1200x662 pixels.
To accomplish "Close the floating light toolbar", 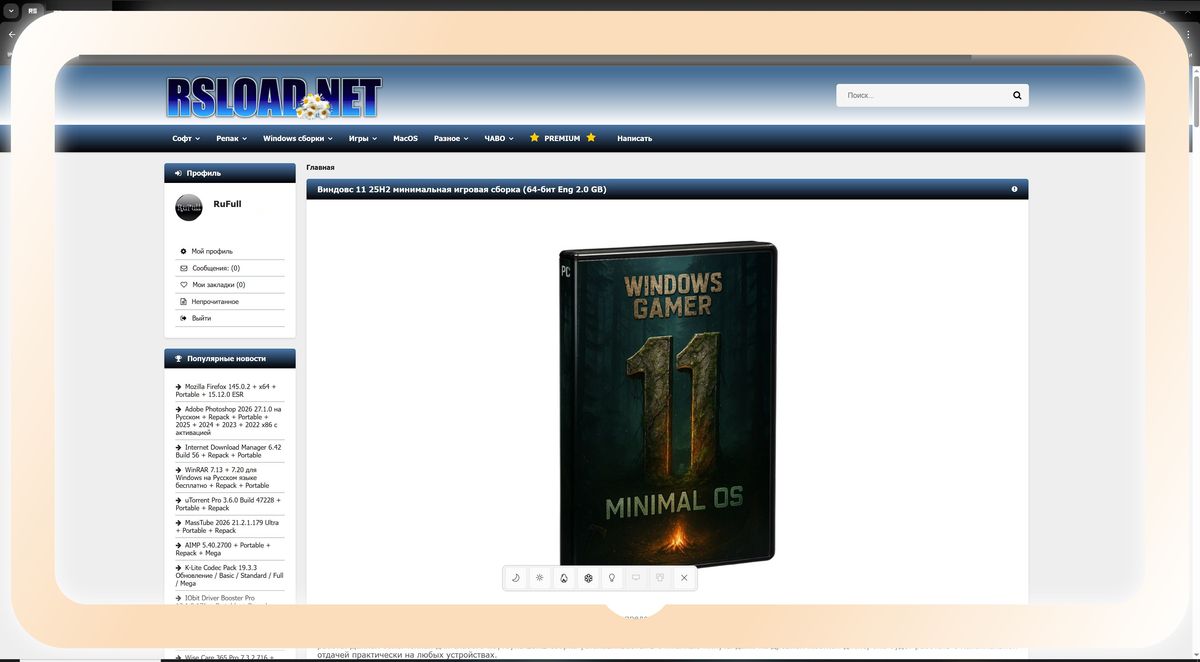I will point(684,578).
